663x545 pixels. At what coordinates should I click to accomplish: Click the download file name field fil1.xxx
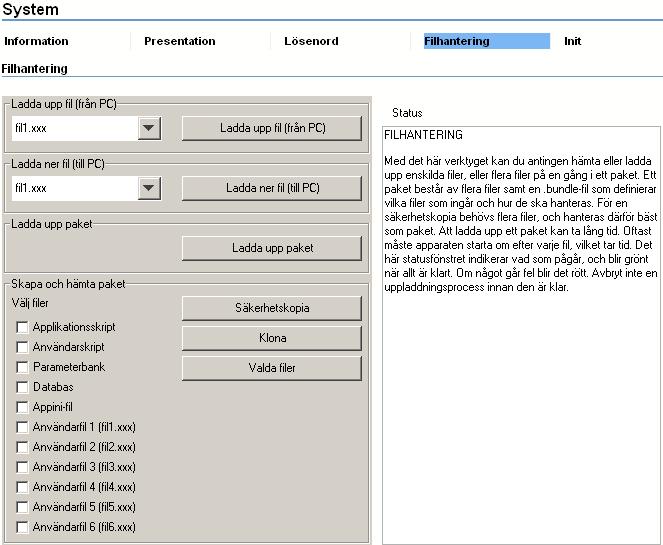(x=75, y=188)
